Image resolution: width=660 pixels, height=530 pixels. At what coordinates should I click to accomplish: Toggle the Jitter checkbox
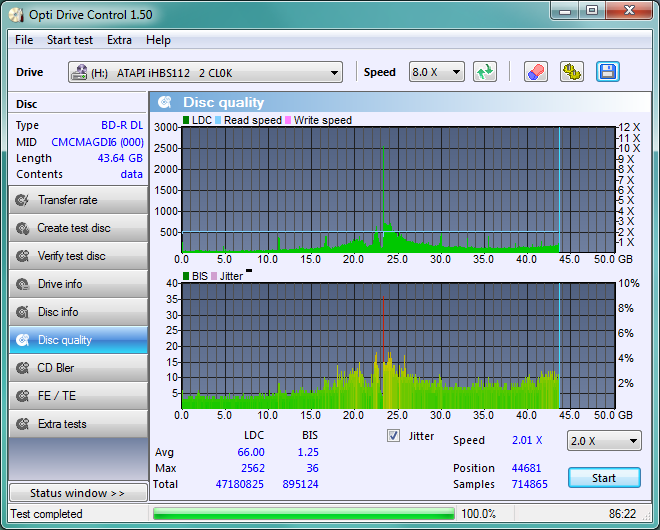(393, 436)
